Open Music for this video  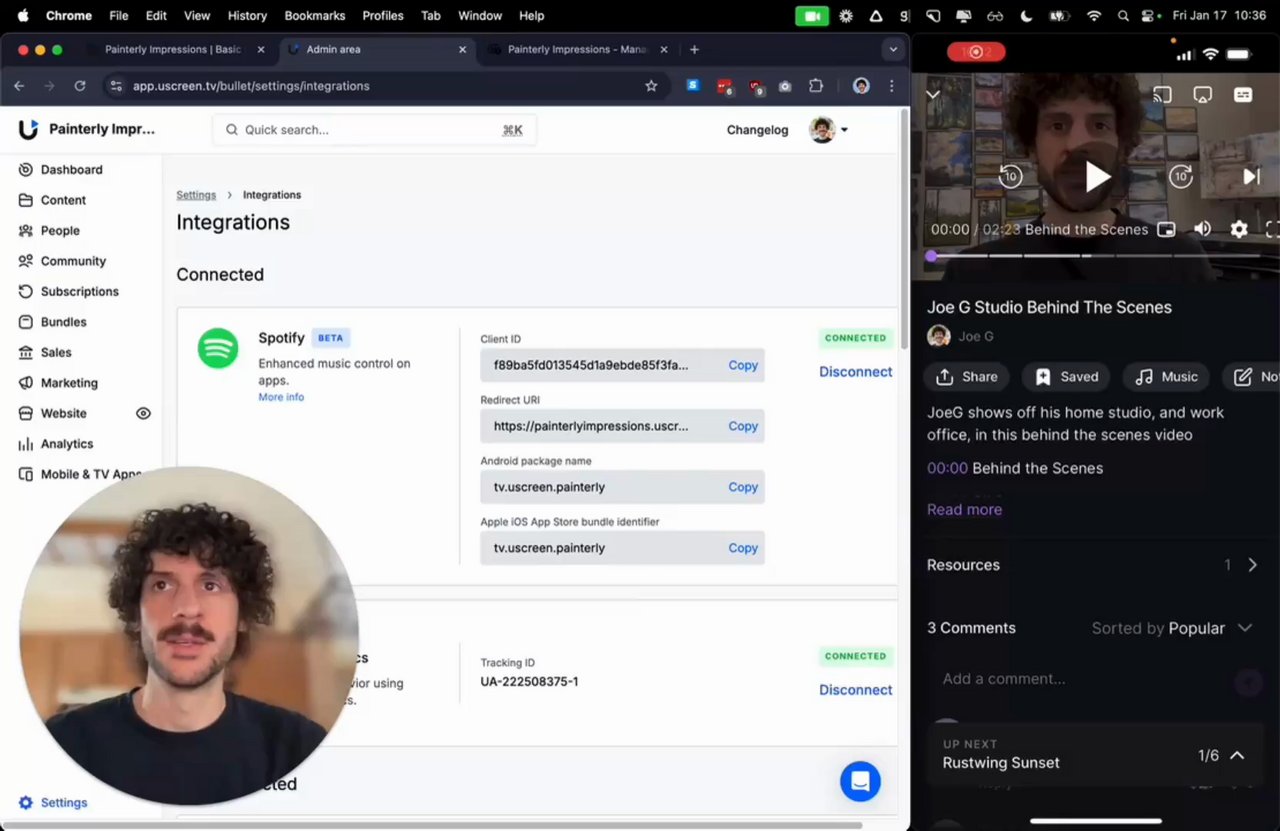1166,377
